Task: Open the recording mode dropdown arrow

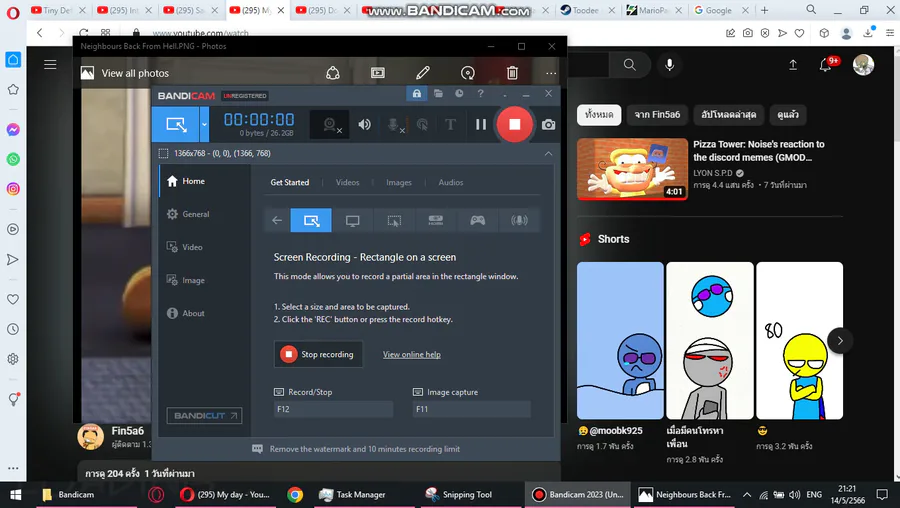Action: pyautogui.click(x=204, y=124)
